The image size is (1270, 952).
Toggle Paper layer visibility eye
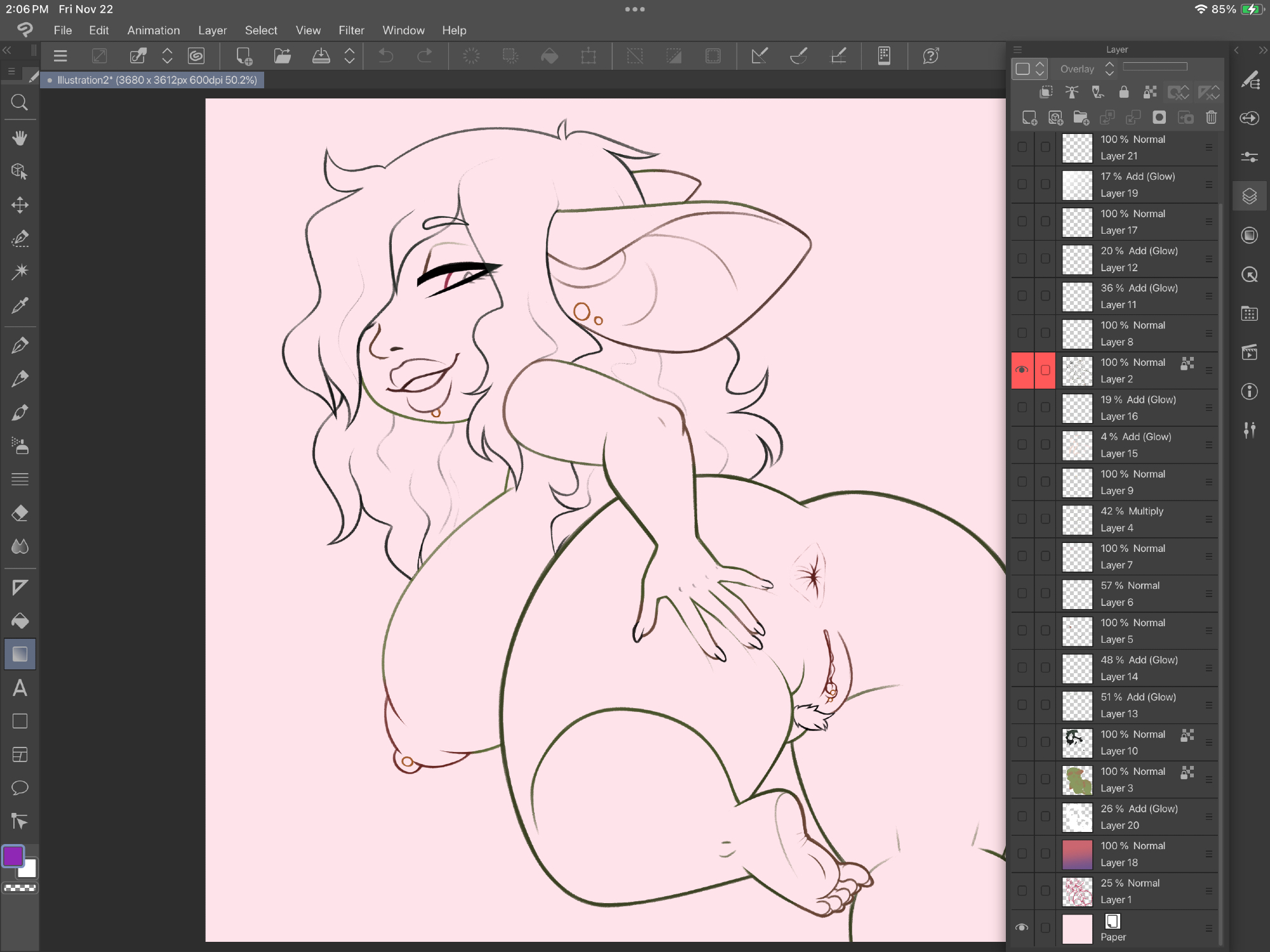1022,928
